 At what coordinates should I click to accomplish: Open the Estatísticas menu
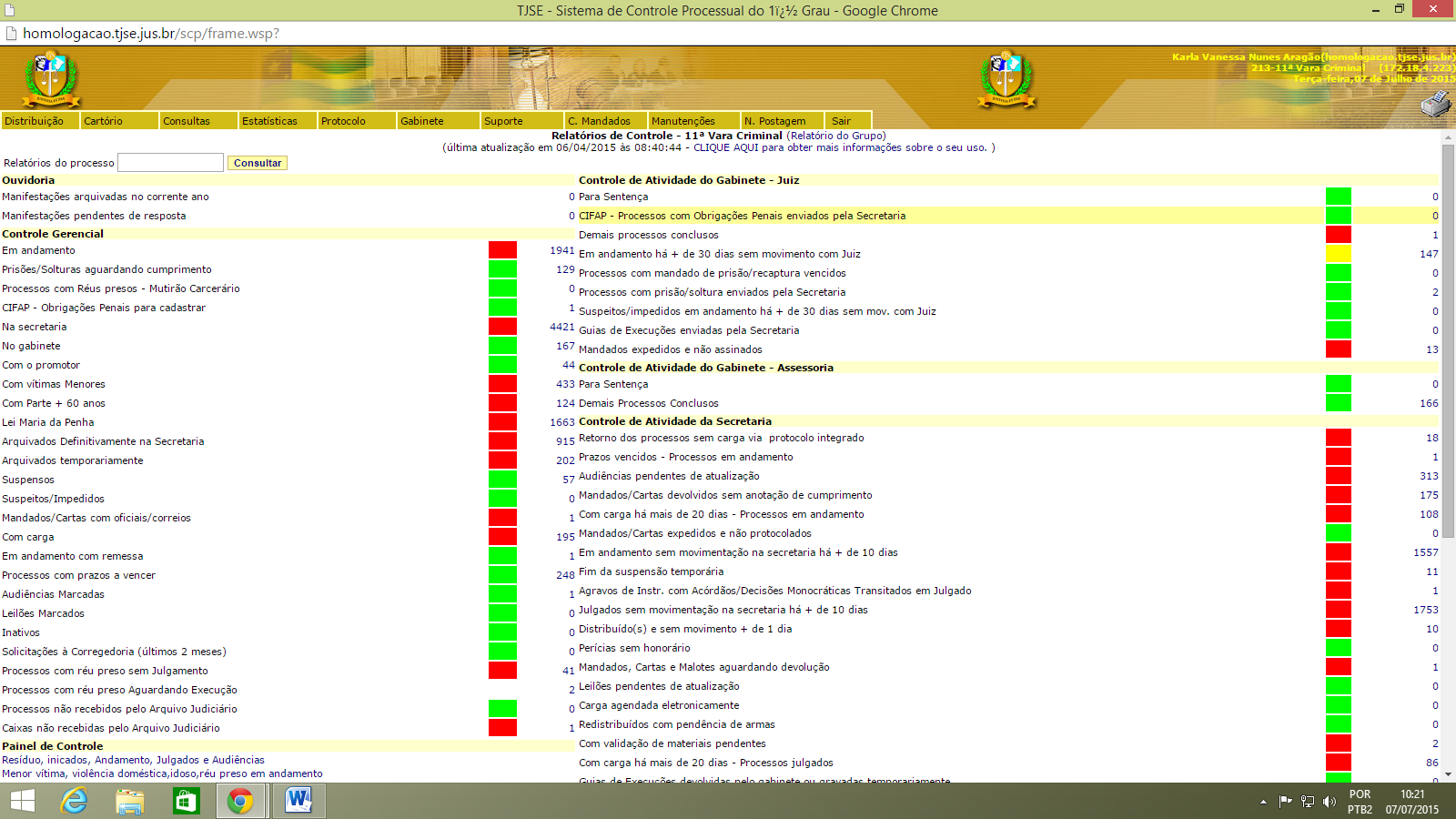point(269,121)
